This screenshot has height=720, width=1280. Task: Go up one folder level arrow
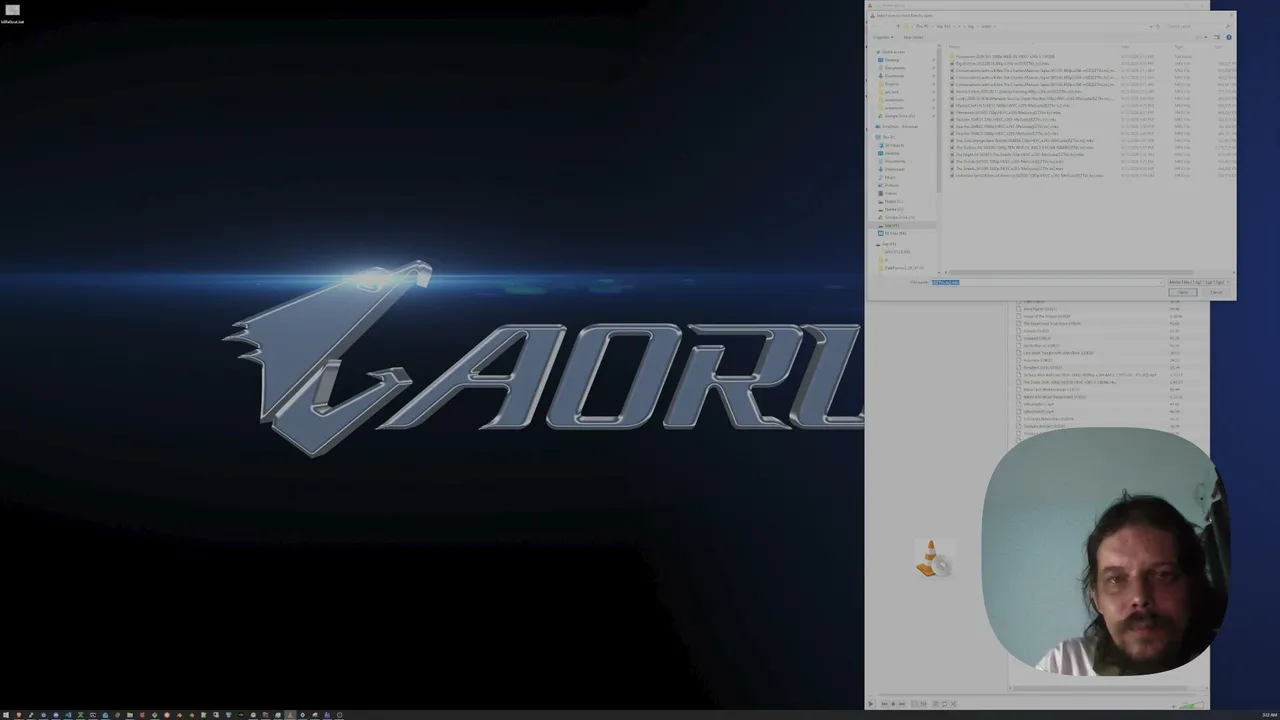[897, 26]
